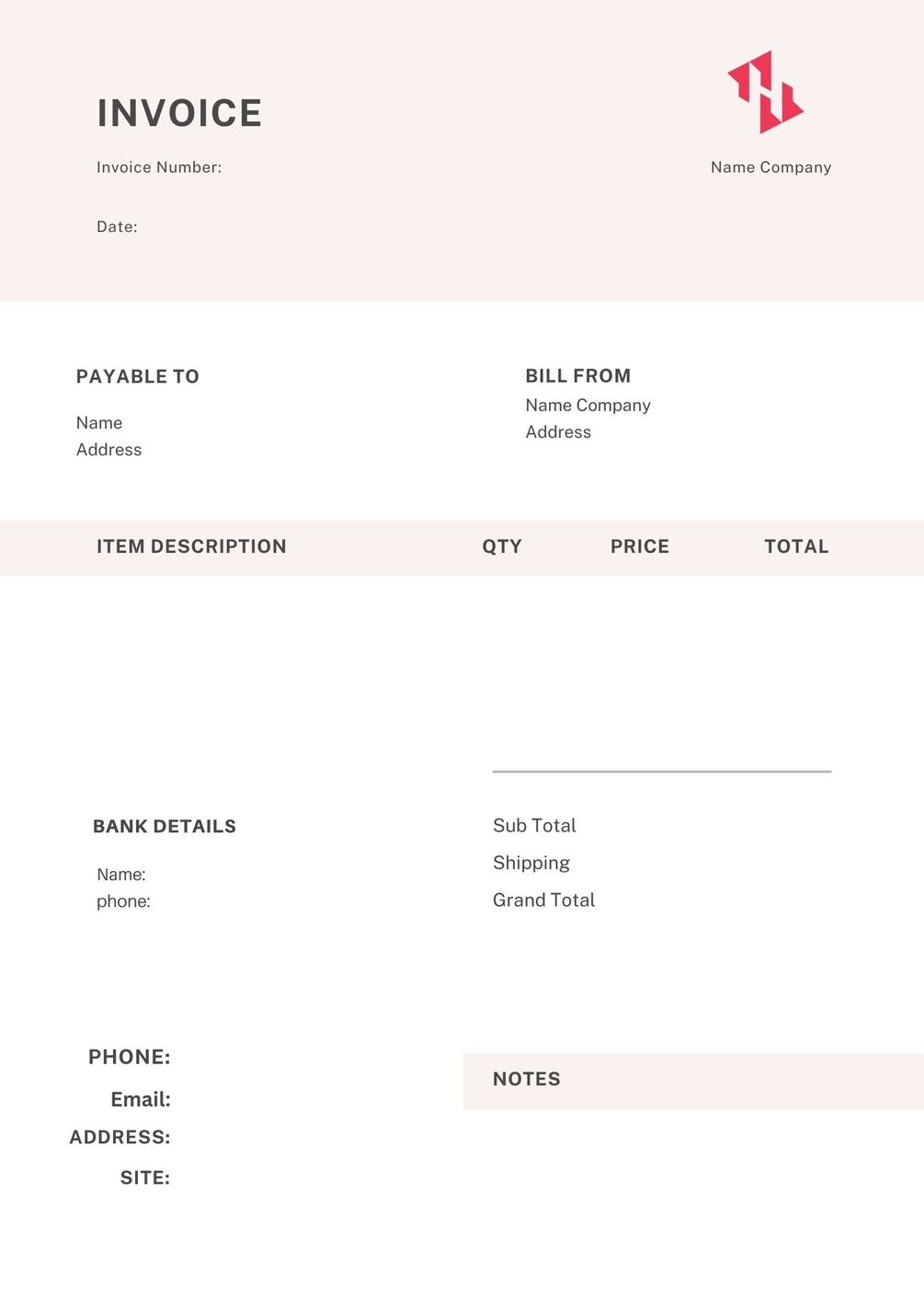The width and height of the screenshot is (924, 1307).
Task: Click the Invoice Number field label
Action: click(x=159, y=167)
